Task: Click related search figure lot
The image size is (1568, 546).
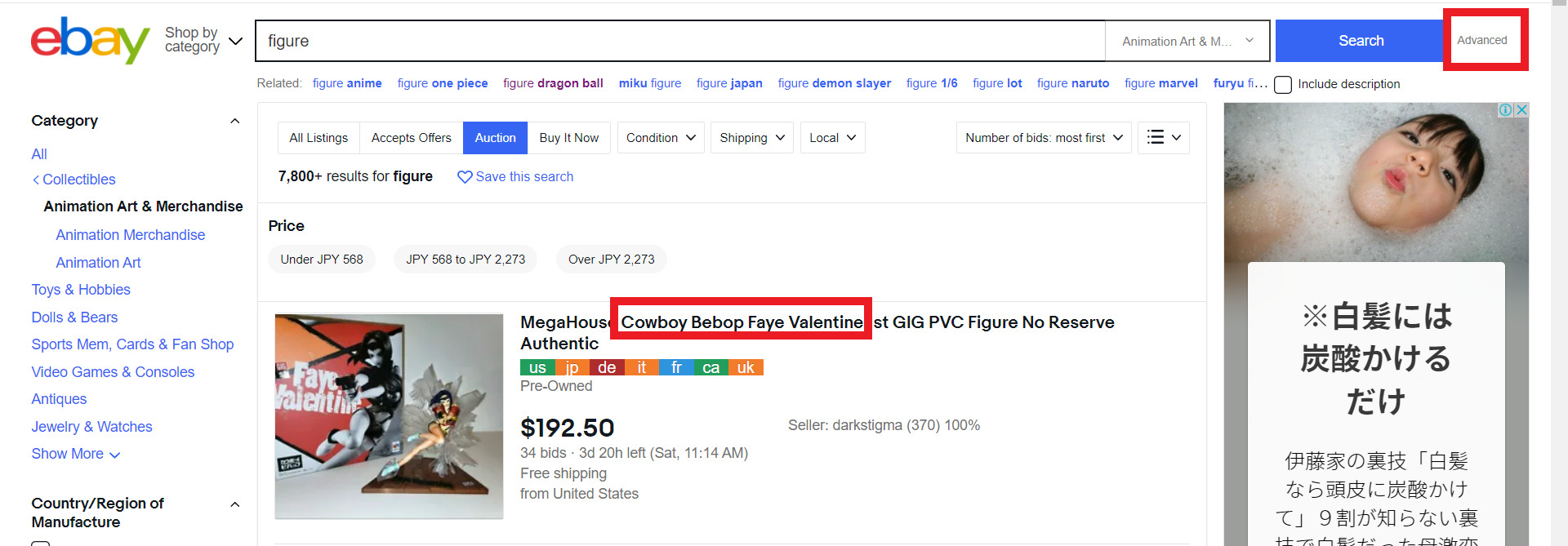Action: click(x=997, y=83)
